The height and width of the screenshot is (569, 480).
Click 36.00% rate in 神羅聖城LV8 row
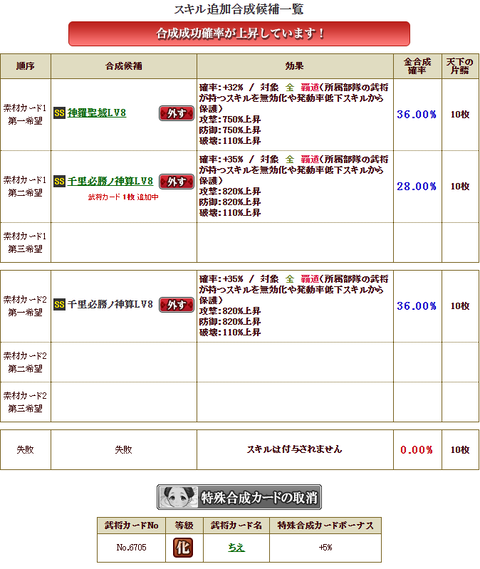tap(417, 115)
